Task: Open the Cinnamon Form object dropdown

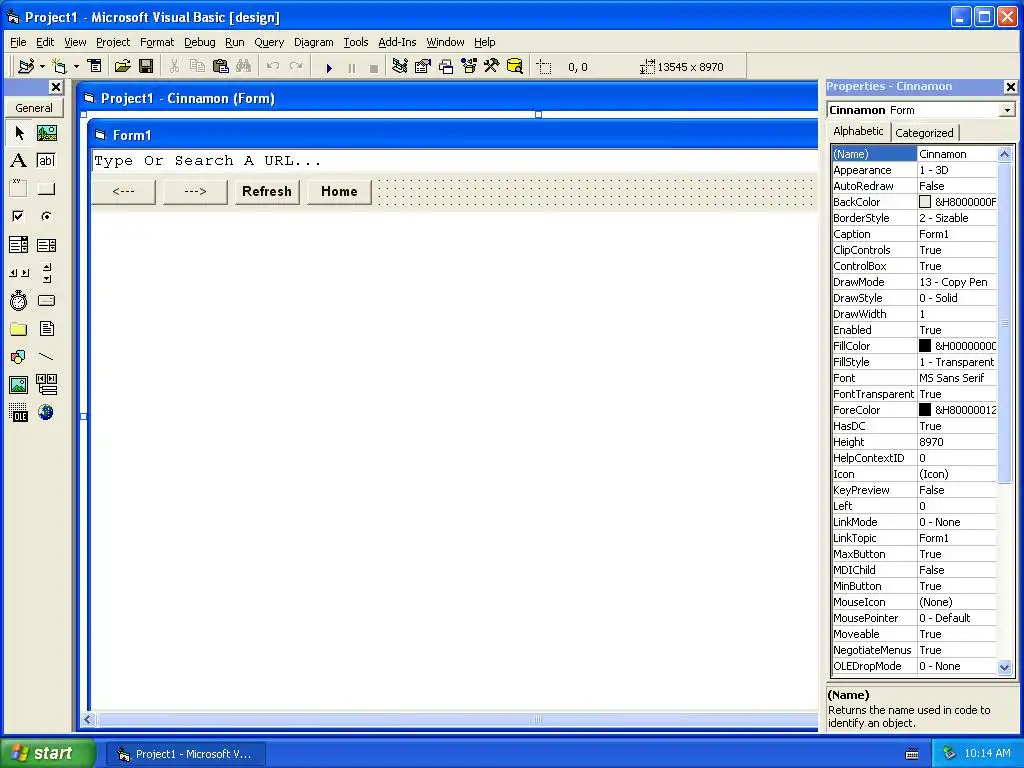Action: click(x=1006, y=110)
